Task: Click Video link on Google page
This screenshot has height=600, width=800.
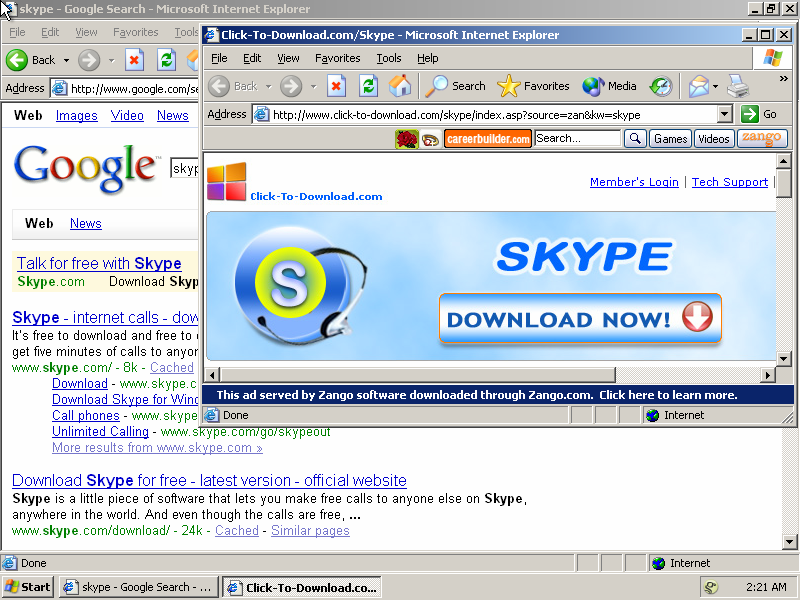Action: pyautogui.click(x=127, y=116)
